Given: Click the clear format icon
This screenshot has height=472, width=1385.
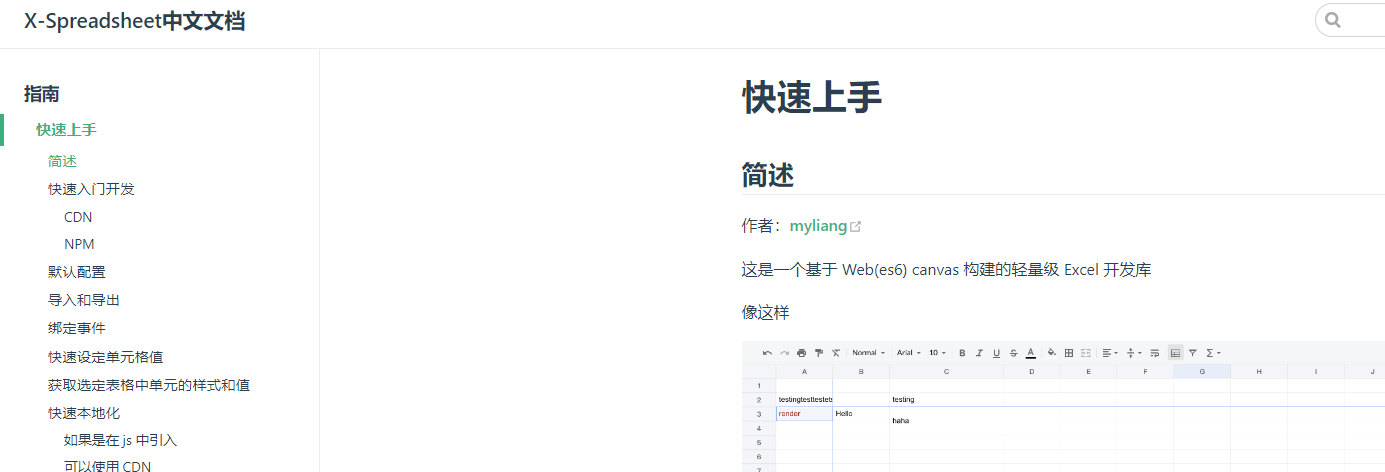Looking at the screenshot, I should 836,353.
